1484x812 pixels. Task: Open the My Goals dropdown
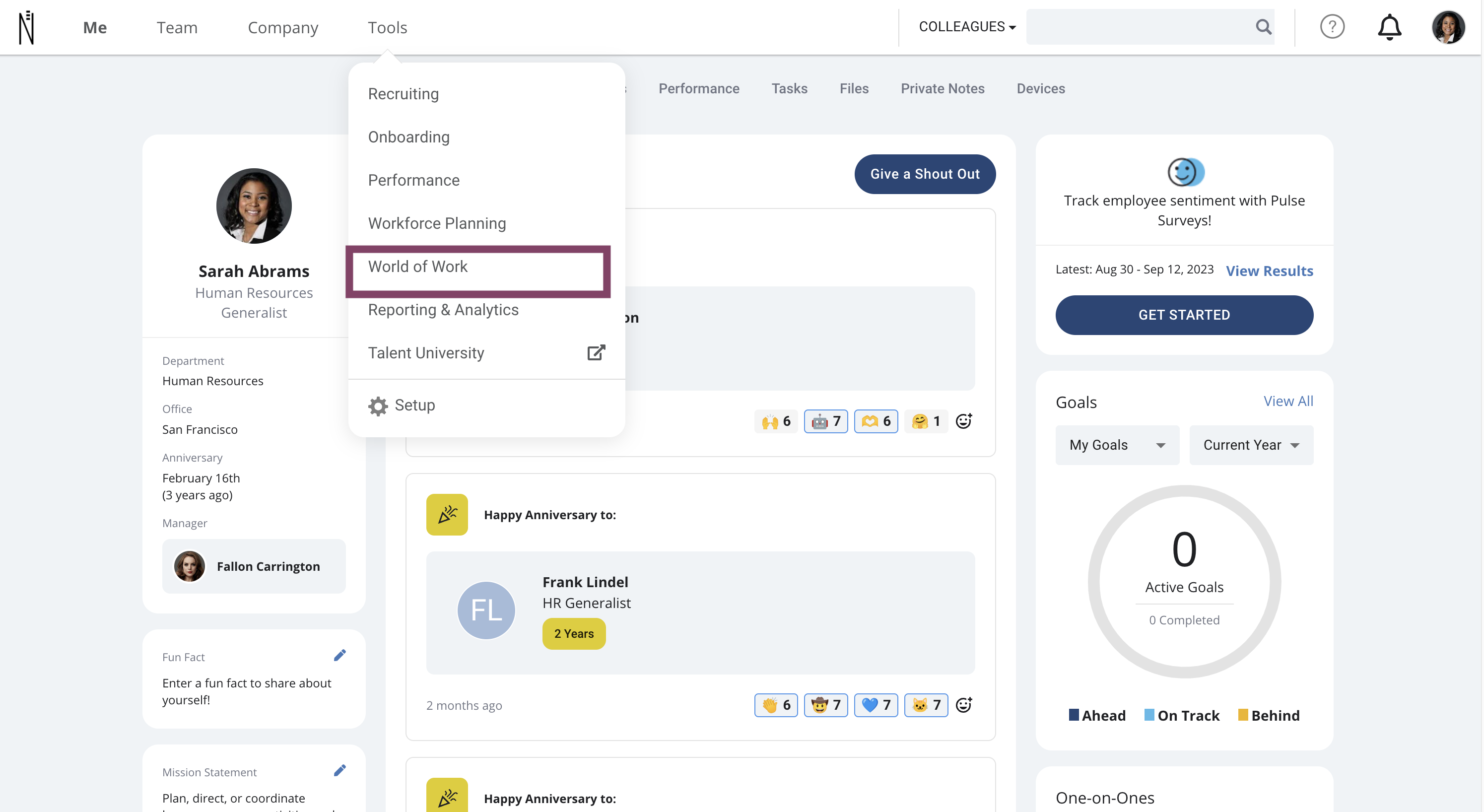1117,445
